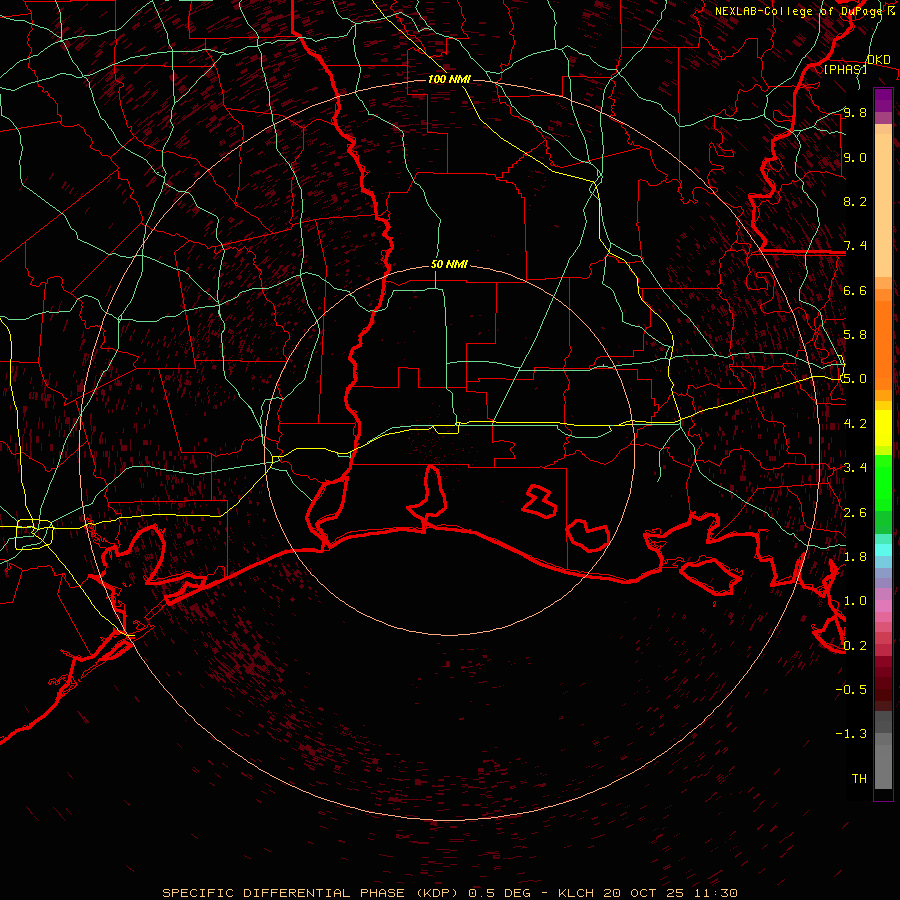The width and height of the screenshot is (900, 900).
Task: Click the 0.2 scale value
Action: coord(855,646)
